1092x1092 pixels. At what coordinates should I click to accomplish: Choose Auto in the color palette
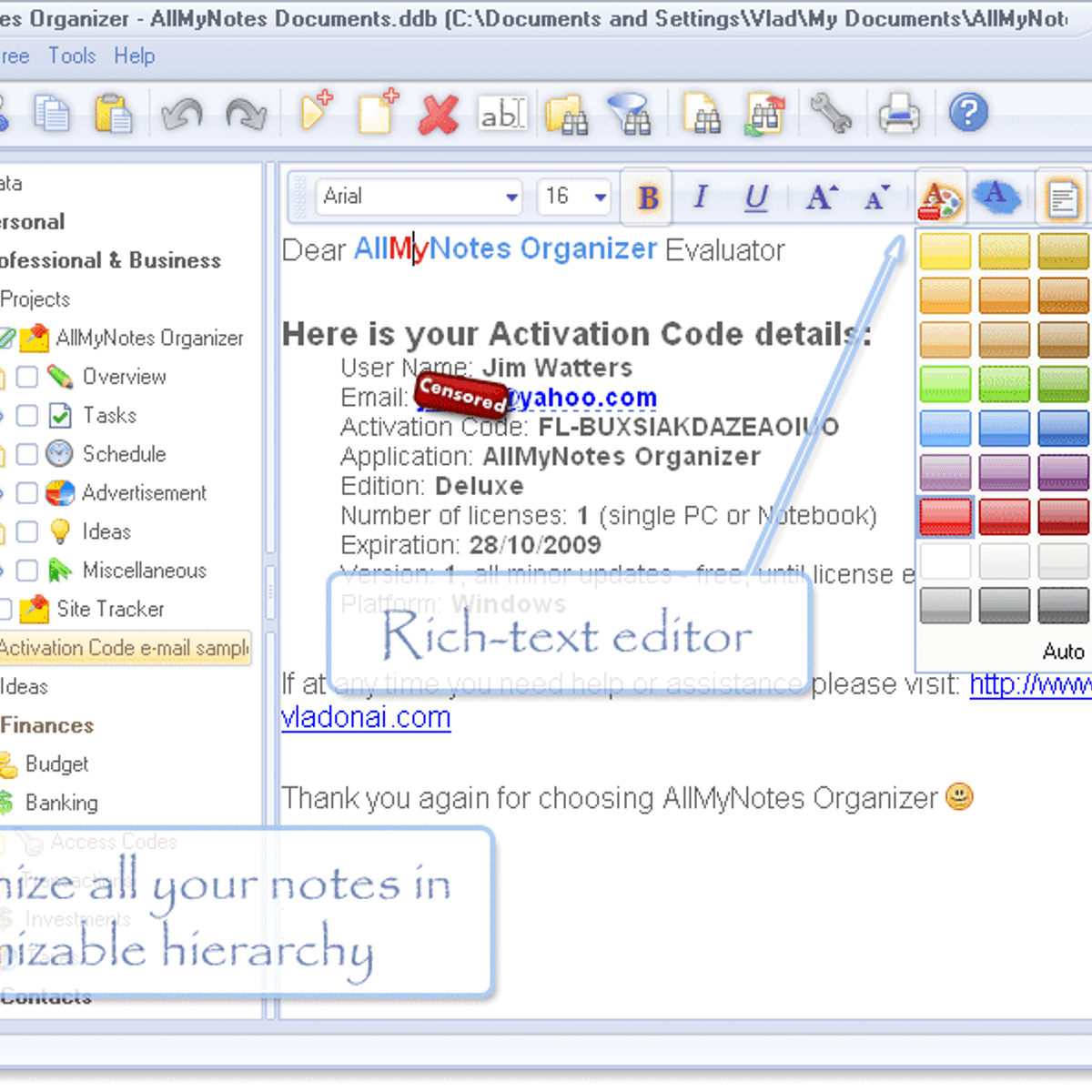[x=1063, y=652]
